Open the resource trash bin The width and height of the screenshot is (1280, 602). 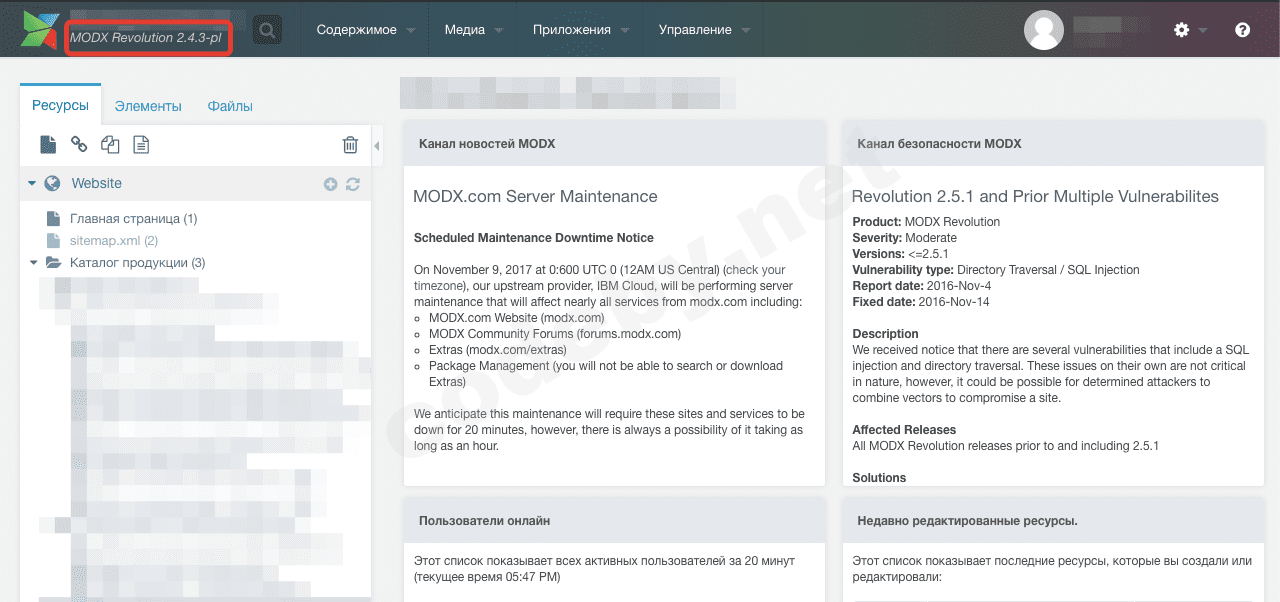[350, 145]
